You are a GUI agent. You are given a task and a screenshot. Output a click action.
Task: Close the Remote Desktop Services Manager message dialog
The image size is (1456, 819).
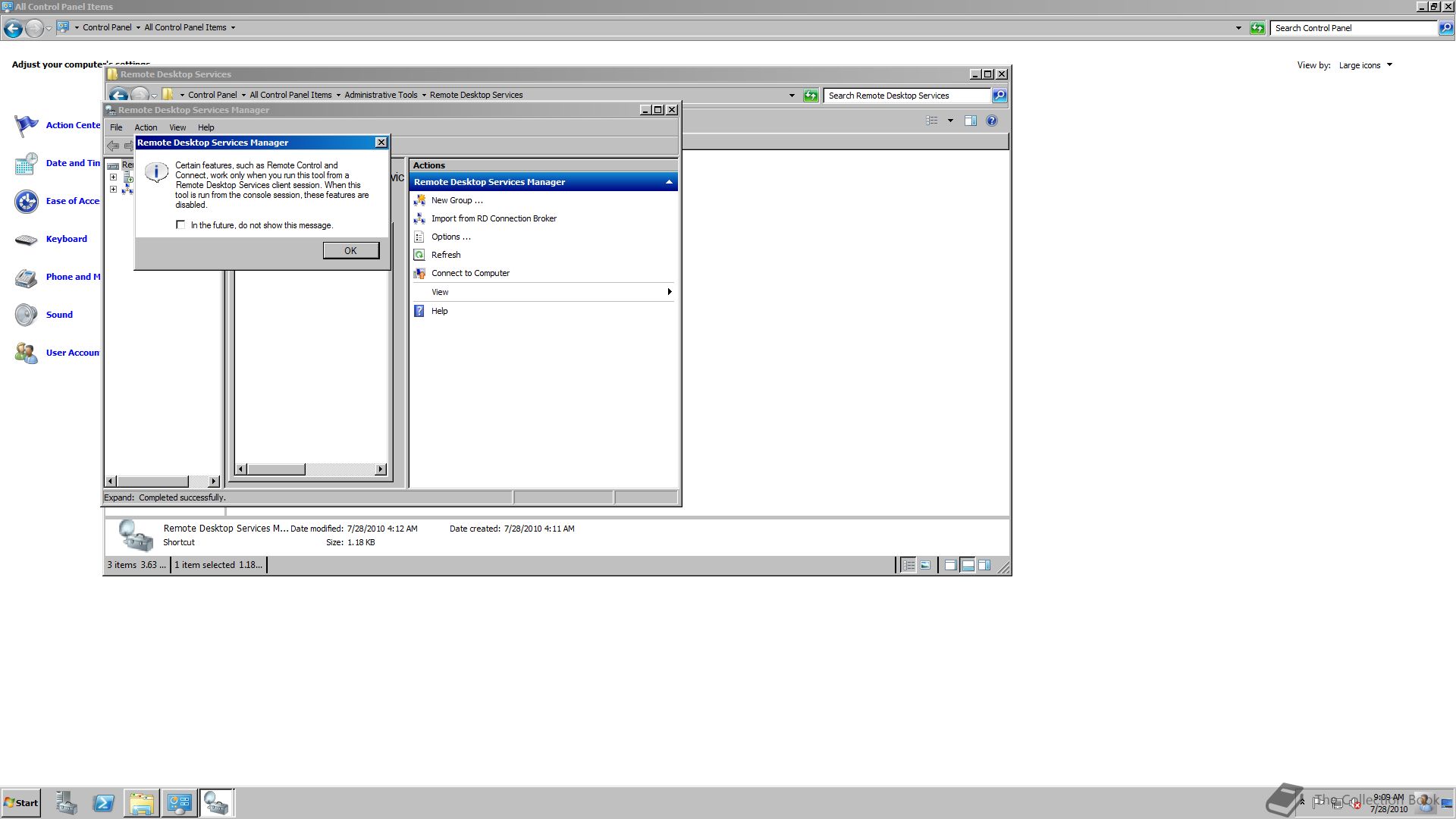tap(381, 143)
